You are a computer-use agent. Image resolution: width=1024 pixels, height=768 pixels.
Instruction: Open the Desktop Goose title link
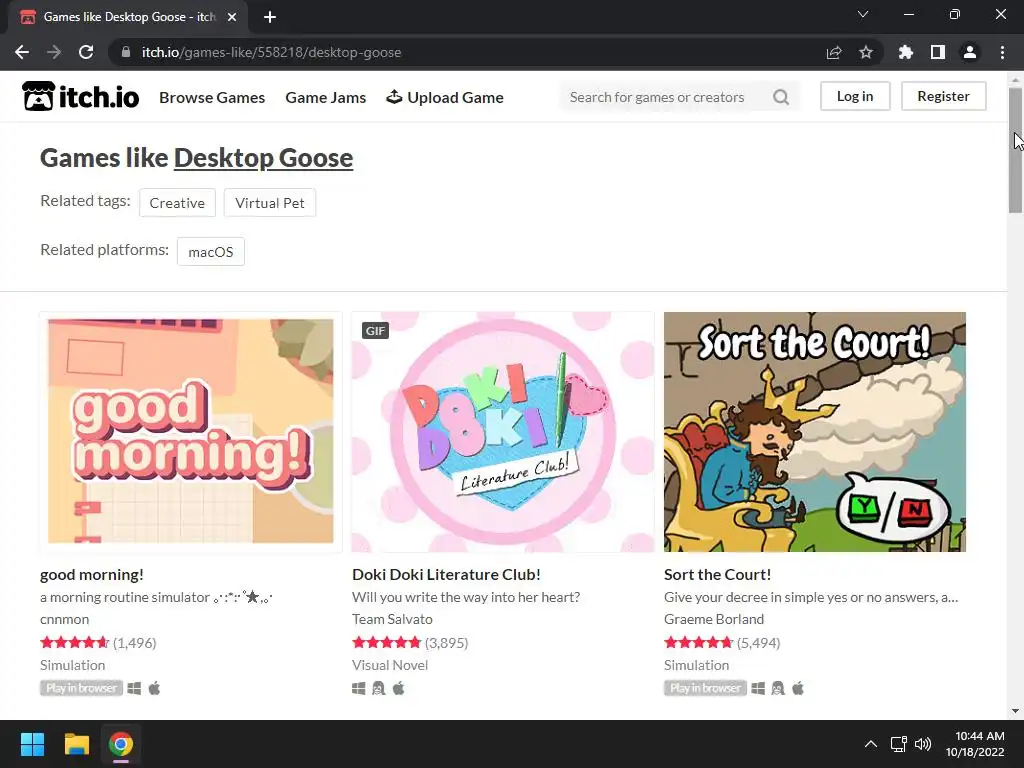pyautogui.click(x=263, y=158)
